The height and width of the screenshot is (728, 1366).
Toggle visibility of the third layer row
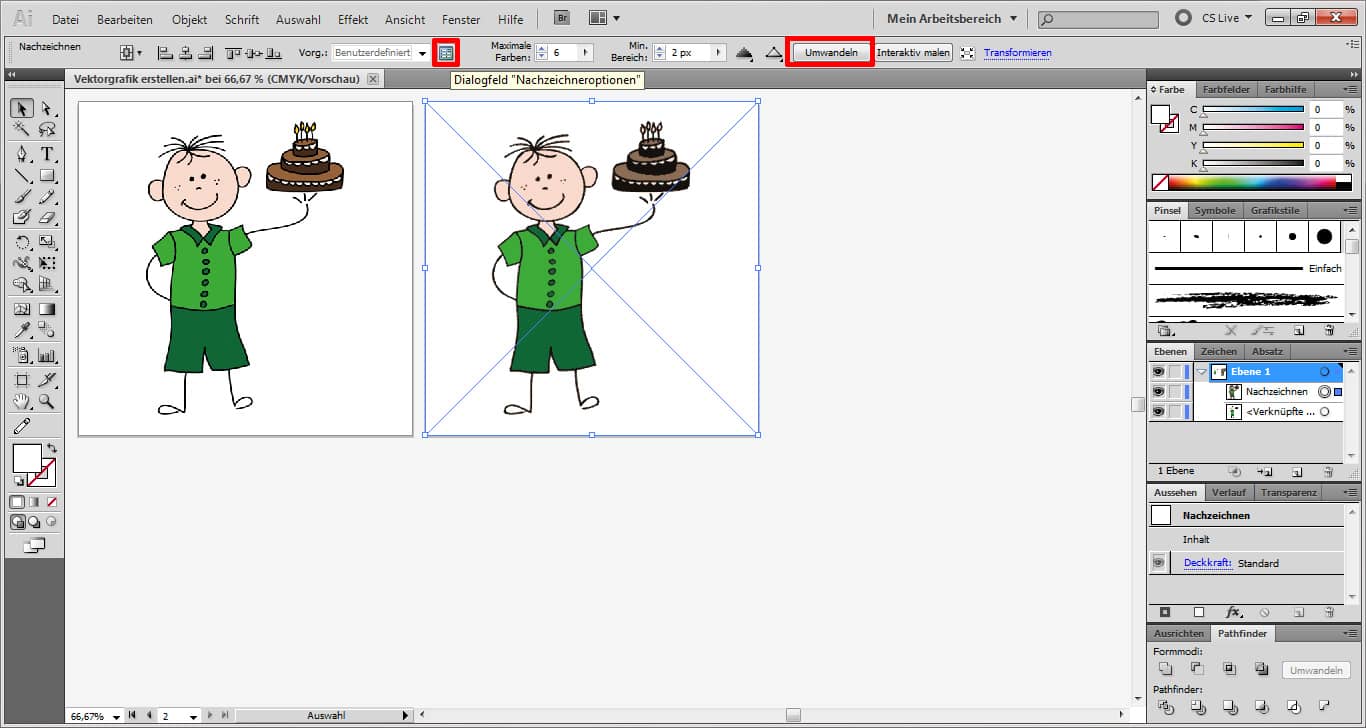tap(1158, 411)
